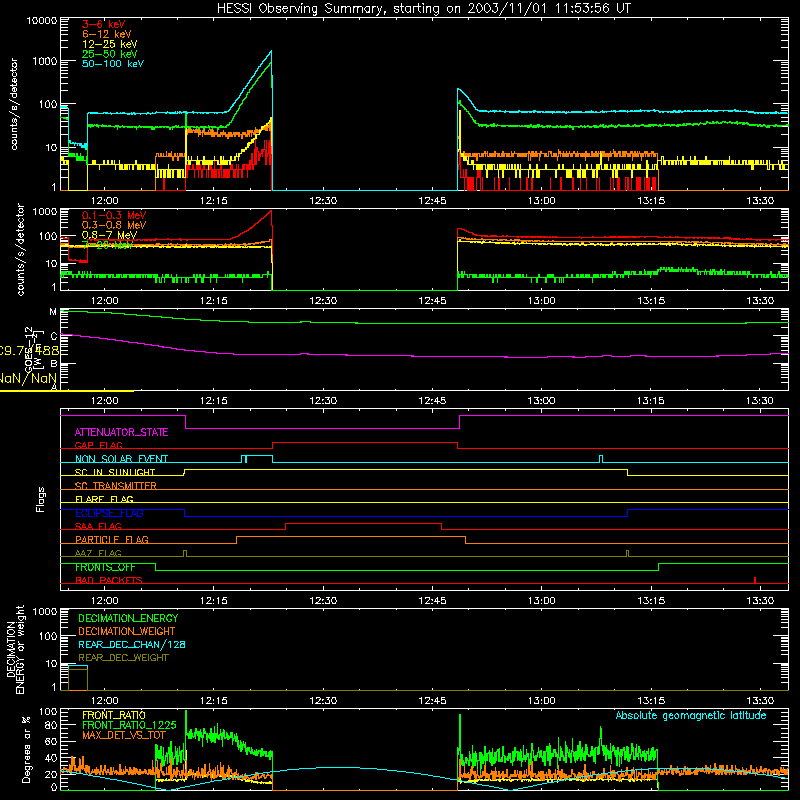Select the M class label on GOES plot
Screen dimensions: 800x800
pos(53,312)
